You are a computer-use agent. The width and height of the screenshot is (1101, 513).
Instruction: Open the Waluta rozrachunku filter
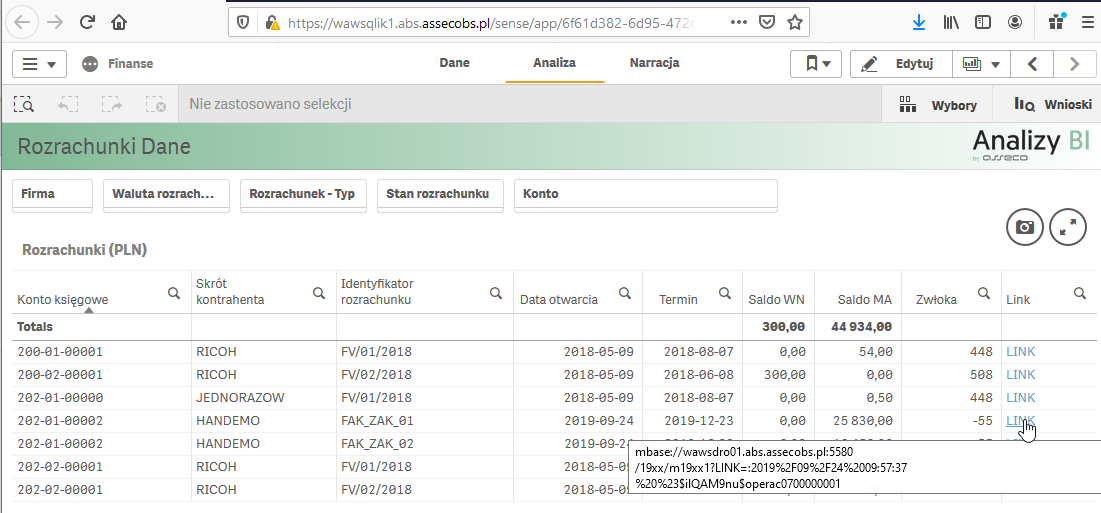[x=166, y=194]
